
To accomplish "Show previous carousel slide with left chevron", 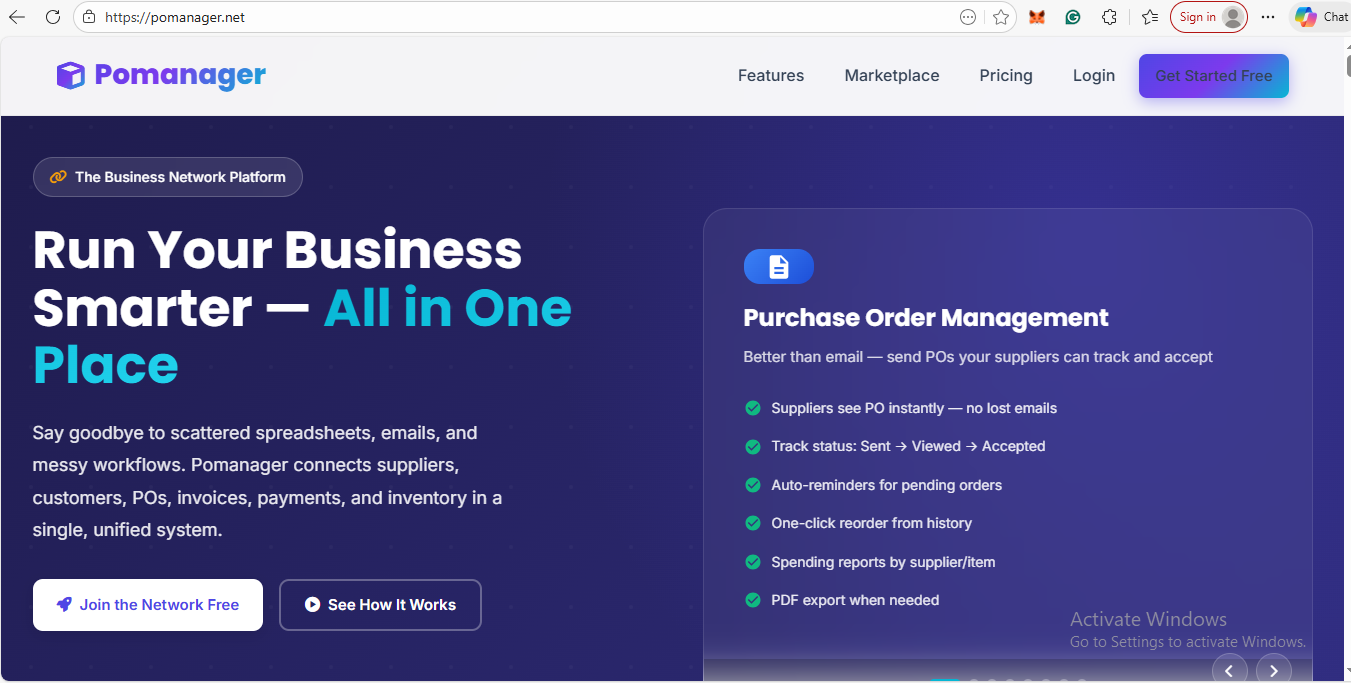I will 1230,670.
